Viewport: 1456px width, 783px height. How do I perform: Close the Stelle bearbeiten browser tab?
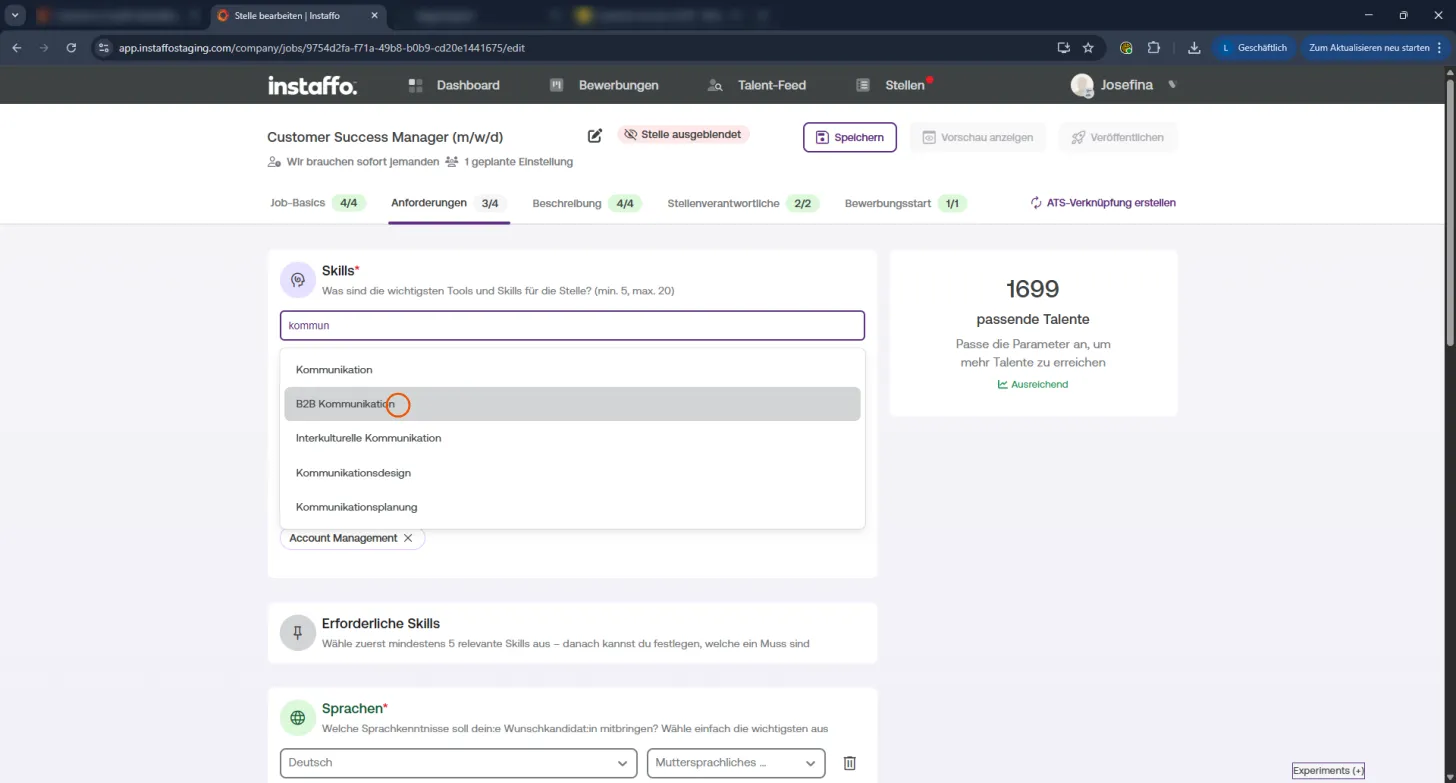point(374,16)
